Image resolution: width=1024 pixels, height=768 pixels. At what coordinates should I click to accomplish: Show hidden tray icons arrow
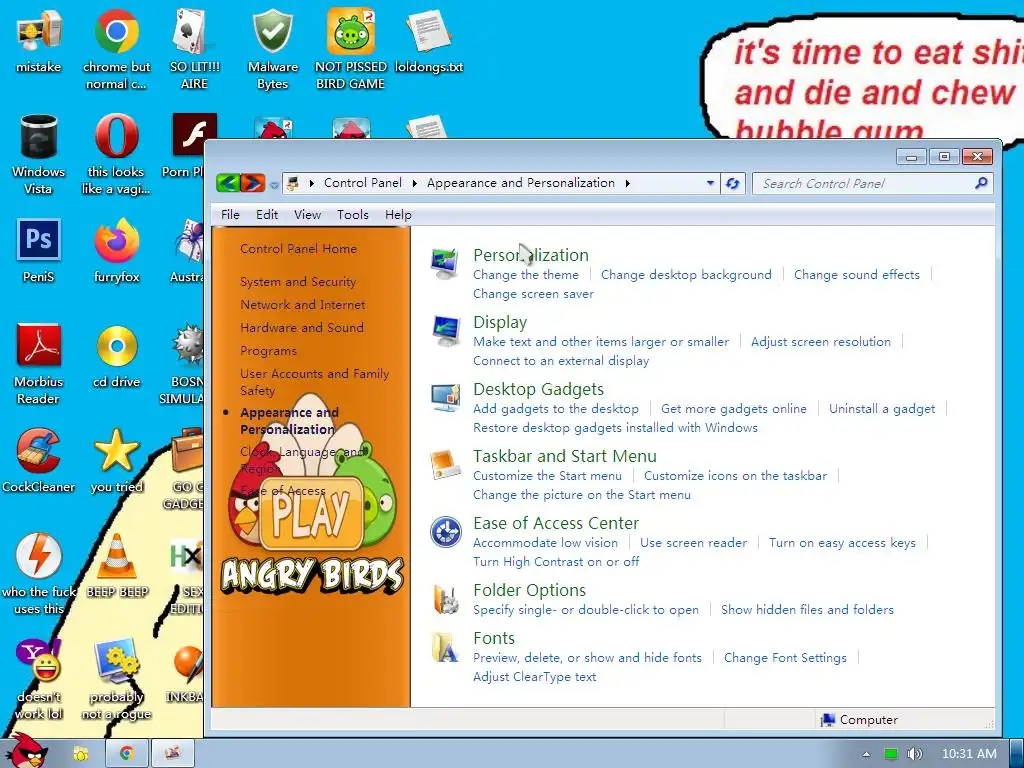(x=866, y=754)
